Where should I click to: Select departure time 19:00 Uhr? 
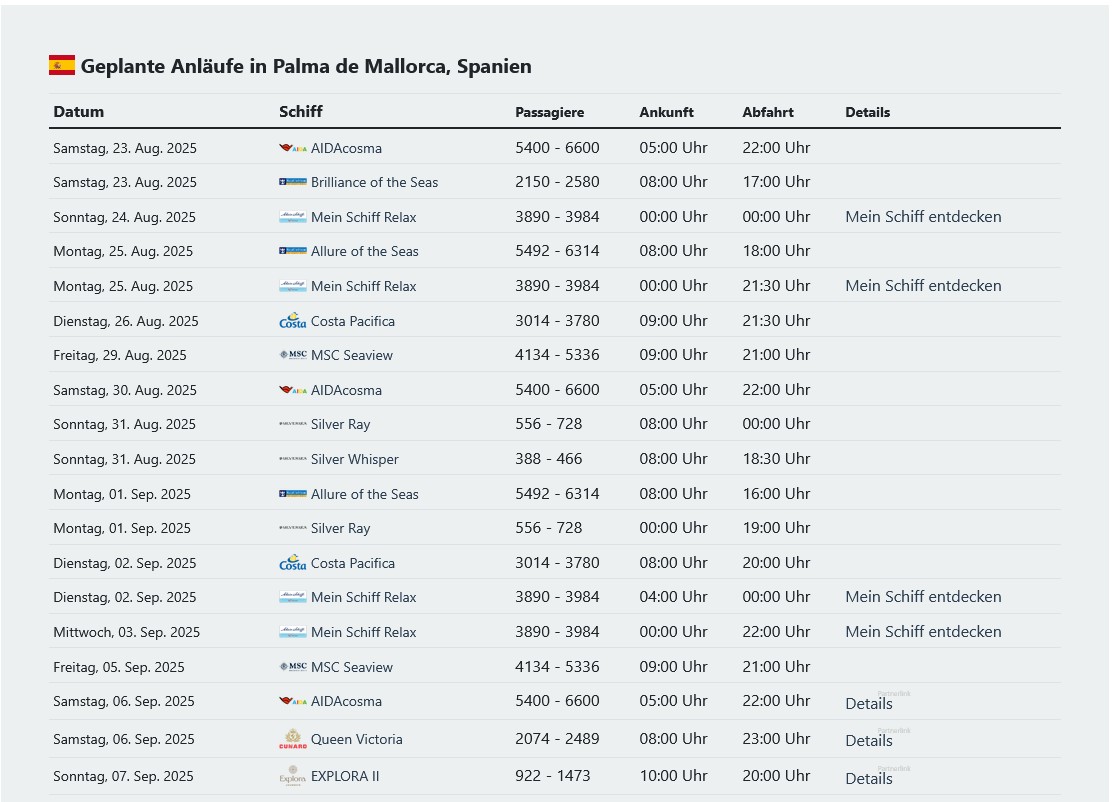[x=777, y=528]
